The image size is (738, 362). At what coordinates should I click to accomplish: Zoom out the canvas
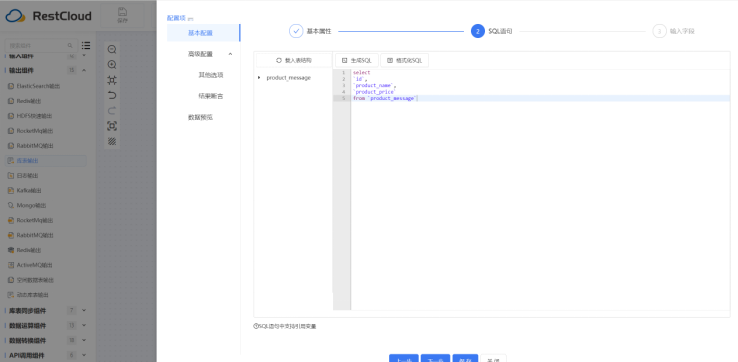112,49
